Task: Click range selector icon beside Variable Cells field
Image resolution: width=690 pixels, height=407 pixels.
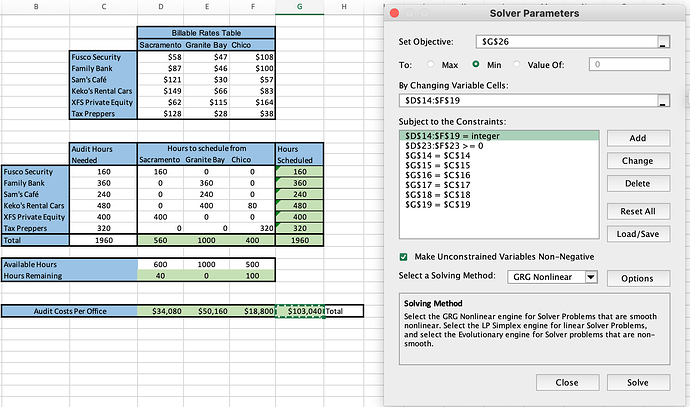Action: [663, 100]
